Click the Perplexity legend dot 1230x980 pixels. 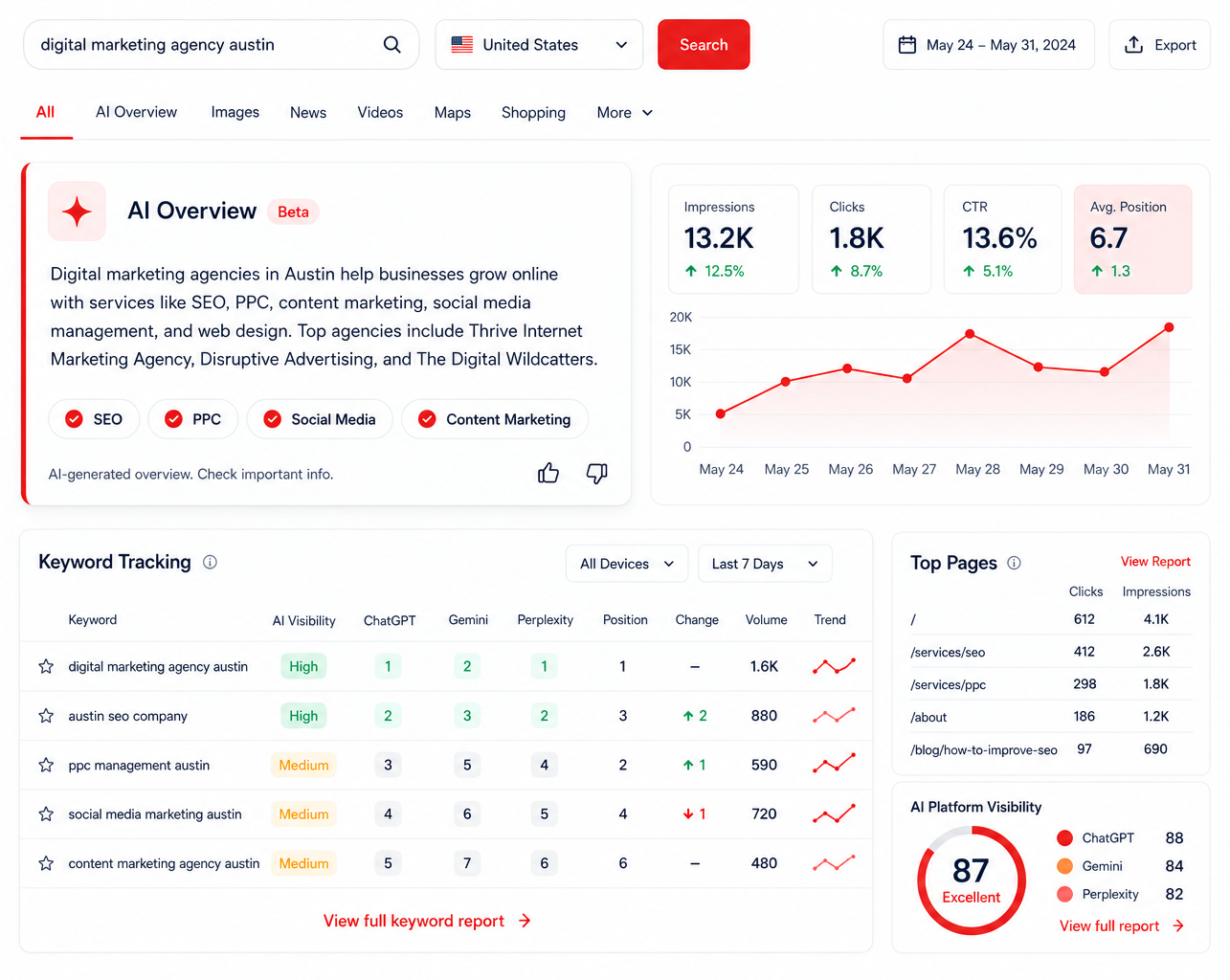[1064, 894]
